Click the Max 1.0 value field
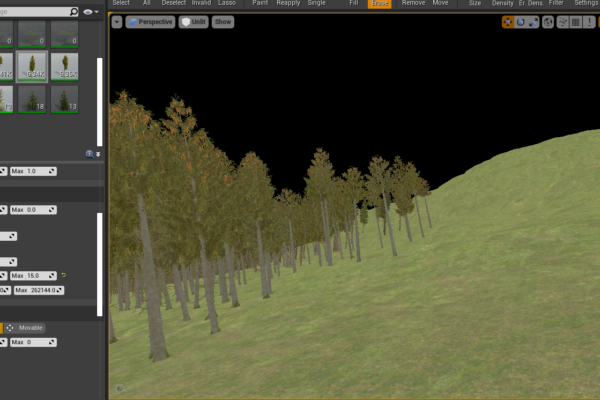Screen dimensions: 600x400 (x=33, y=171)
